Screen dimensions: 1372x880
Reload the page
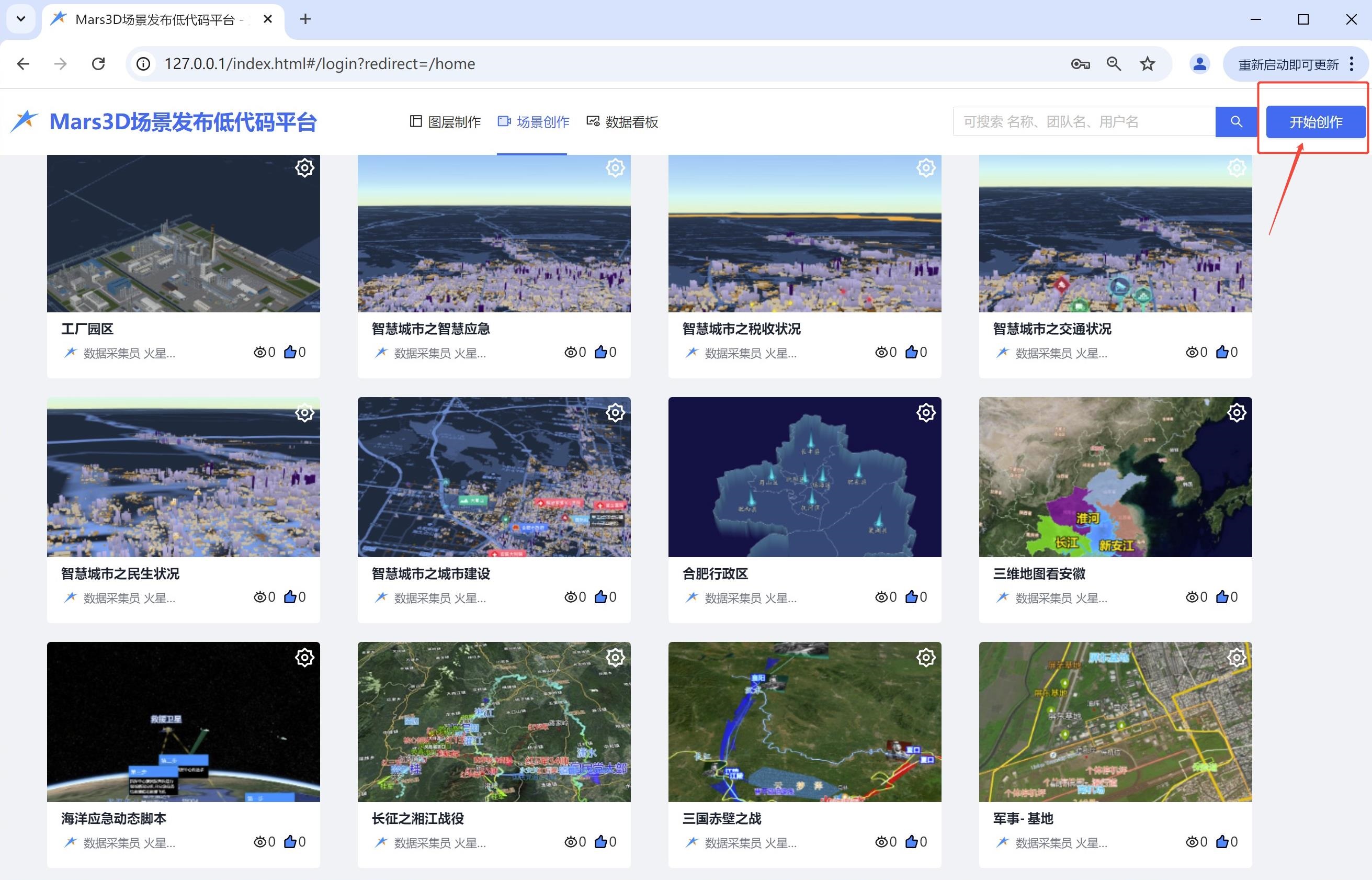point(98,64)
